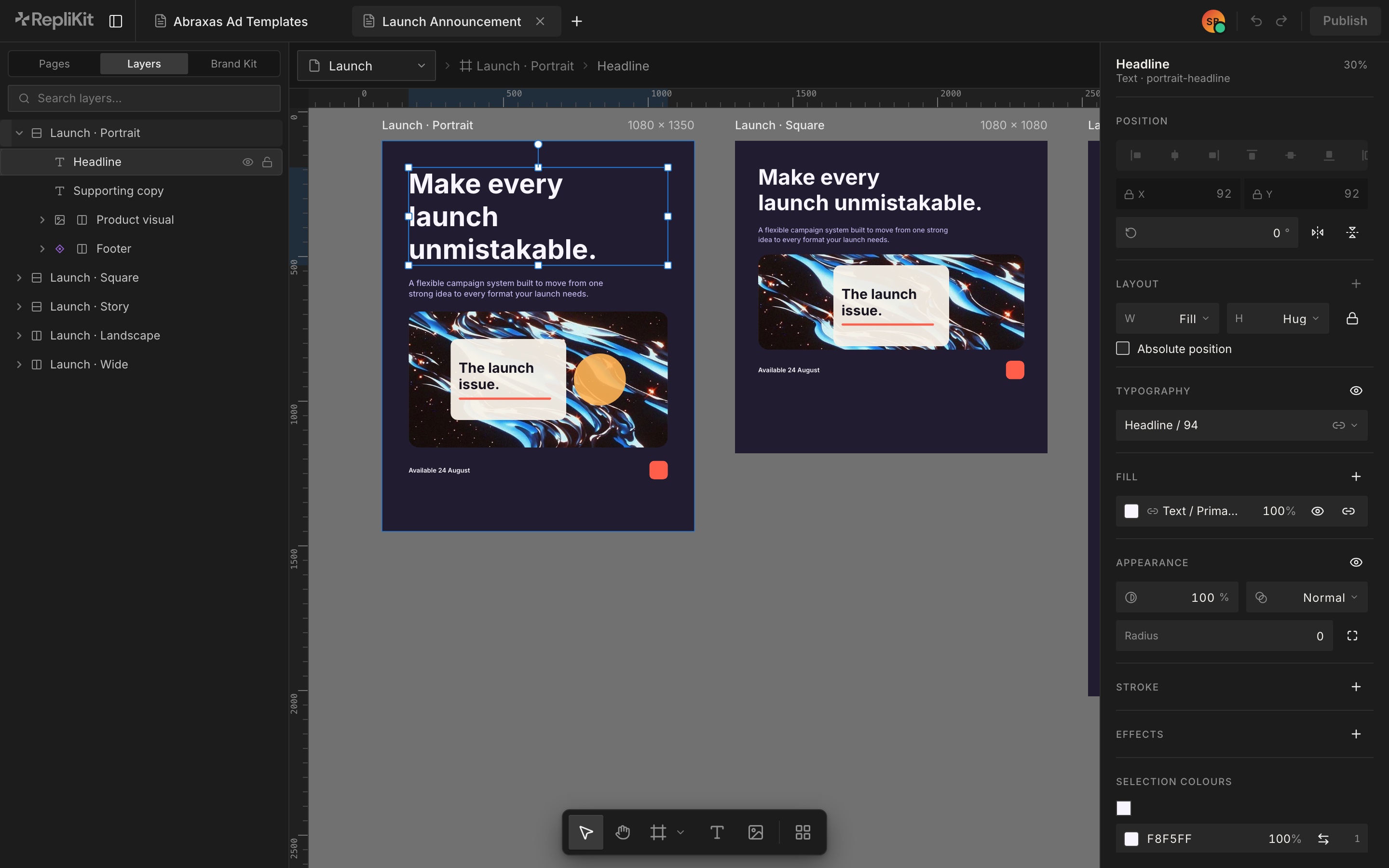Add a stroke with plus icon
Image resolution: width=1389 pixels, height=868 pixels.
click(x=1356, y=687)
